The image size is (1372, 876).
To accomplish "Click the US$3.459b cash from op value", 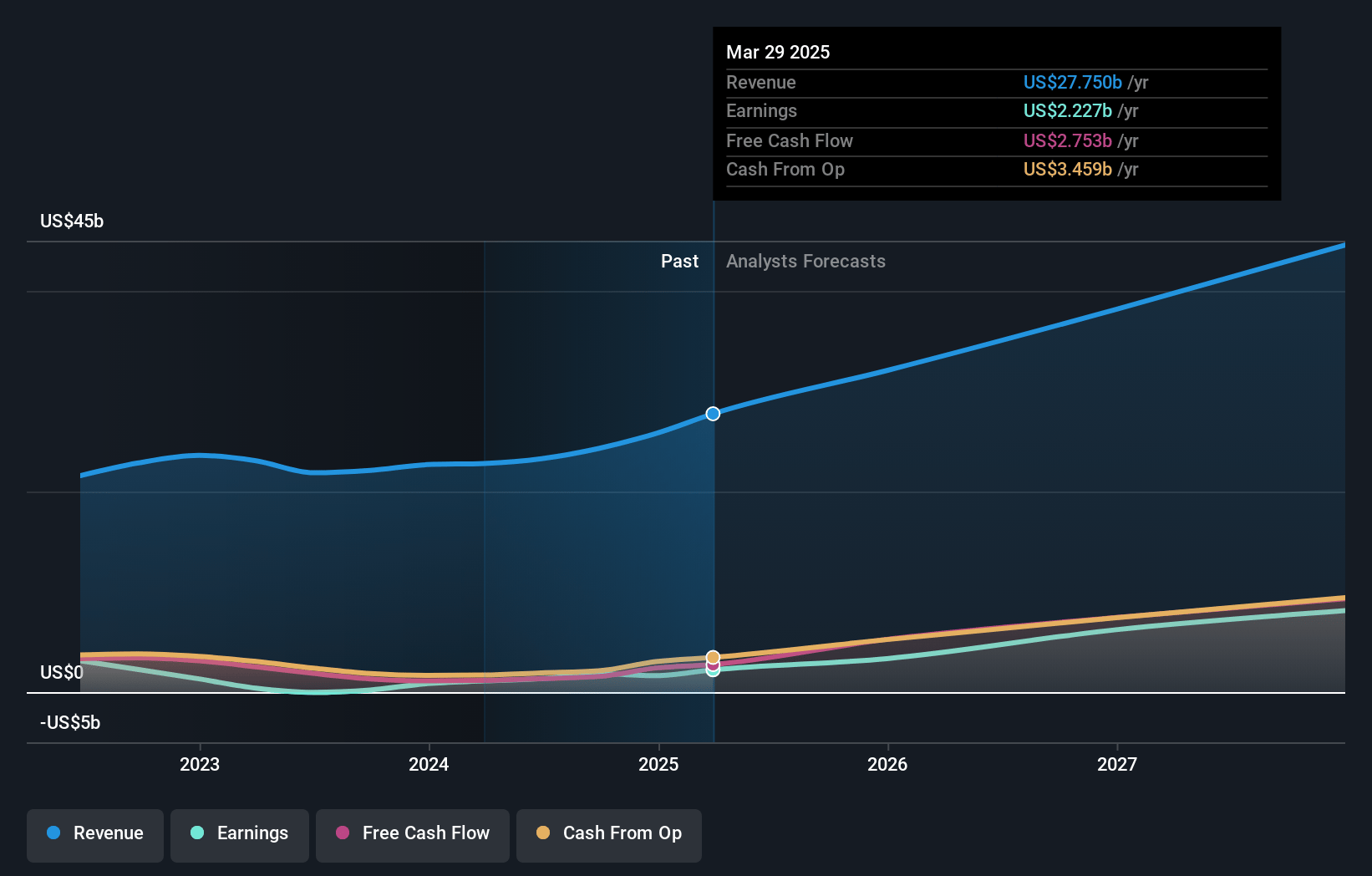I will [x=1068, y=169].
